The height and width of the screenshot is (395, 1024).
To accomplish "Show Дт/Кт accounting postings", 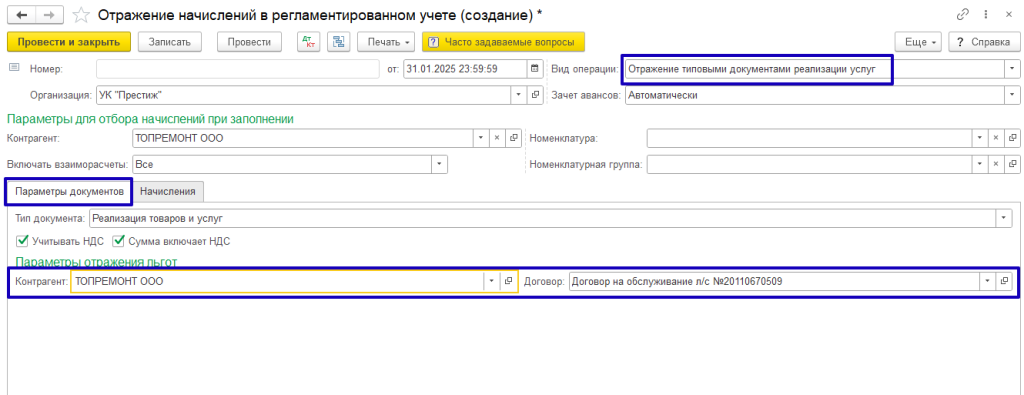I will tap(308, 42).
